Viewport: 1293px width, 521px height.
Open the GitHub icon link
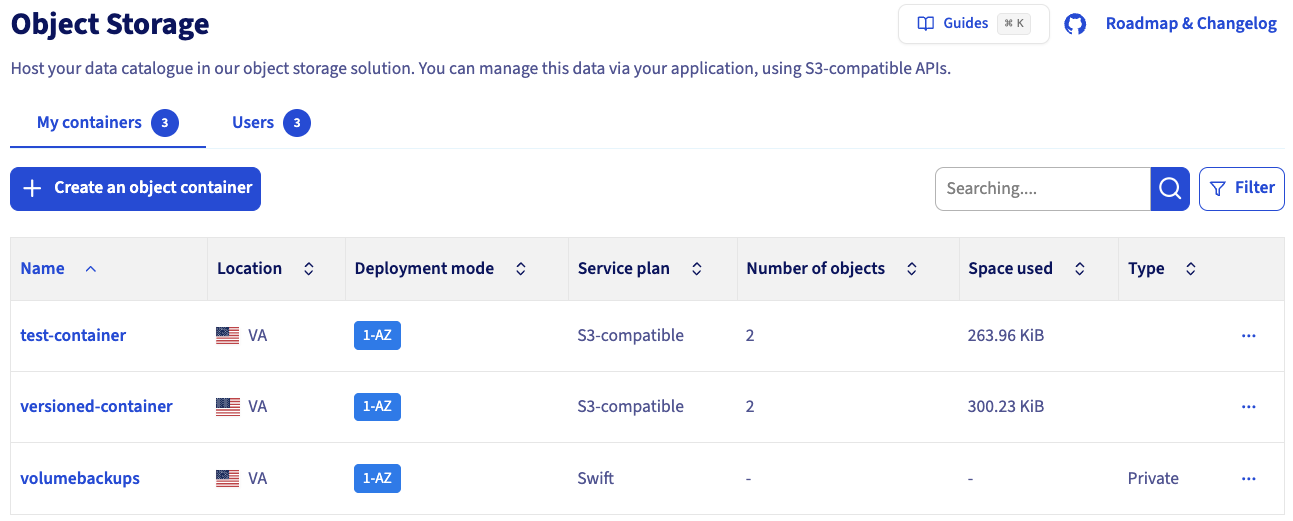coord(1075,24)
